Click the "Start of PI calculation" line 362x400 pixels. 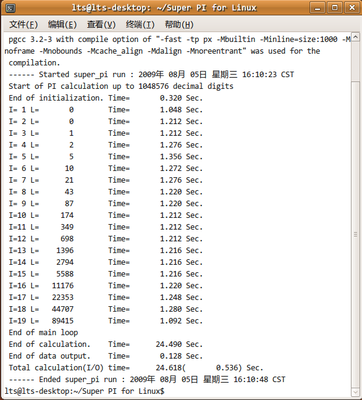(x=121, y=86)
